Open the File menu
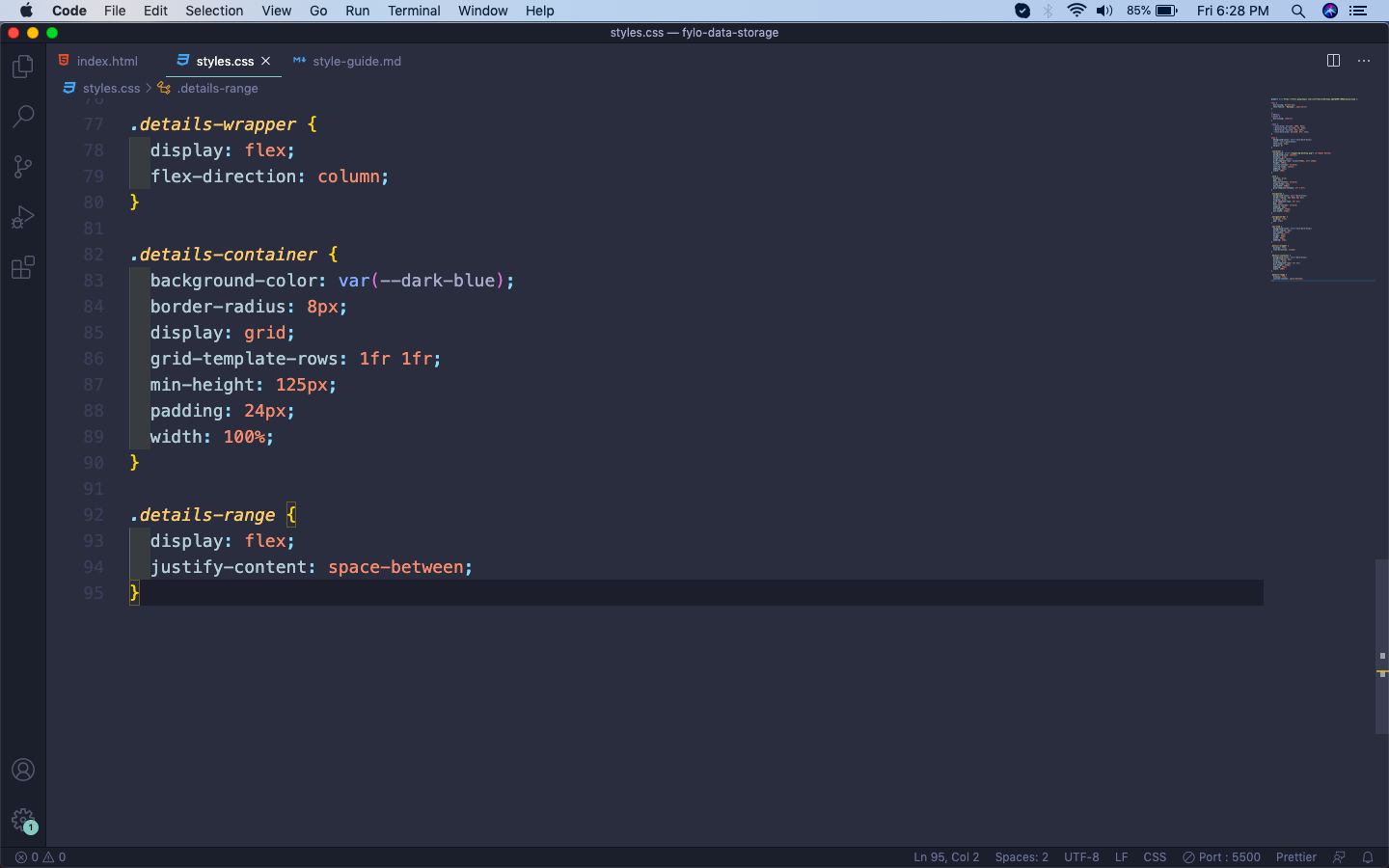This screenshot has width=1389, height=868. [115, 11]
